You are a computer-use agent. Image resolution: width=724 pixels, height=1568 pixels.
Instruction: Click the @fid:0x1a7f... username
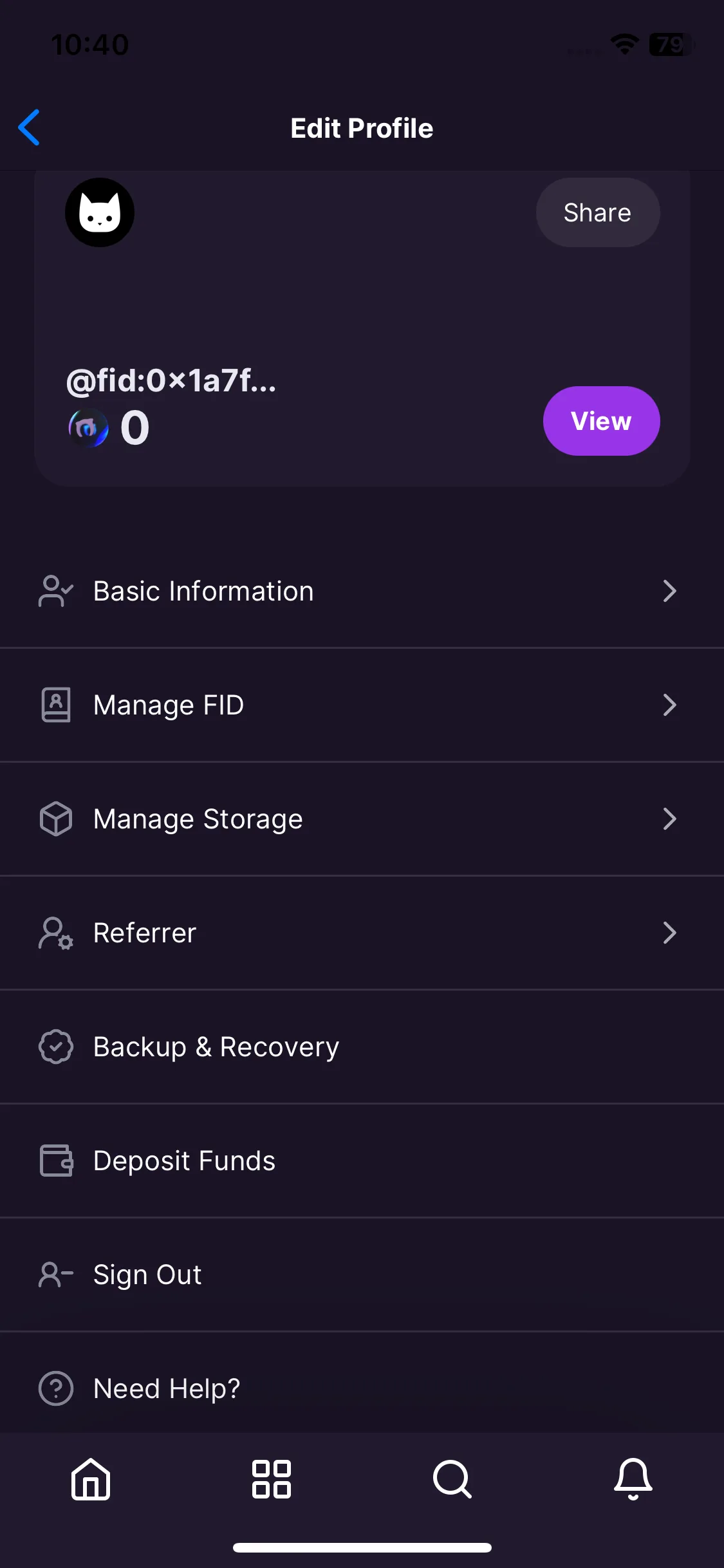tap(171, 380)
